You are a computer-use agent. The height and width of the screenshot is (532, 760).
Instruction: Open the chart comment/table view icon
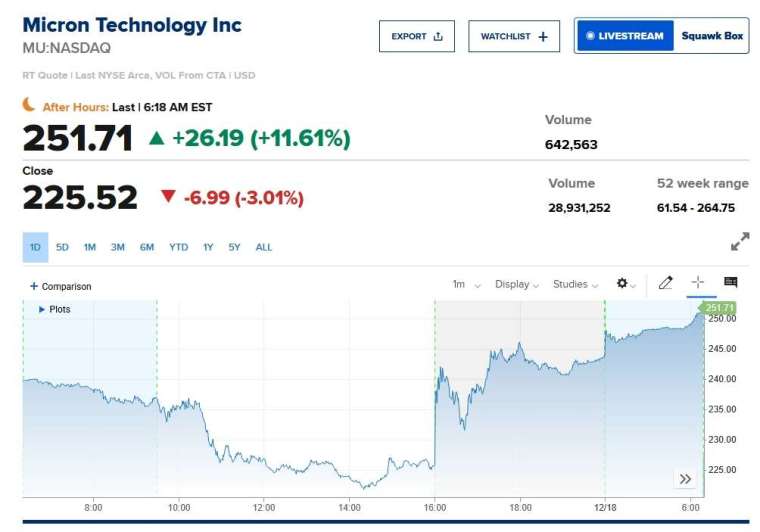(731, 283)
